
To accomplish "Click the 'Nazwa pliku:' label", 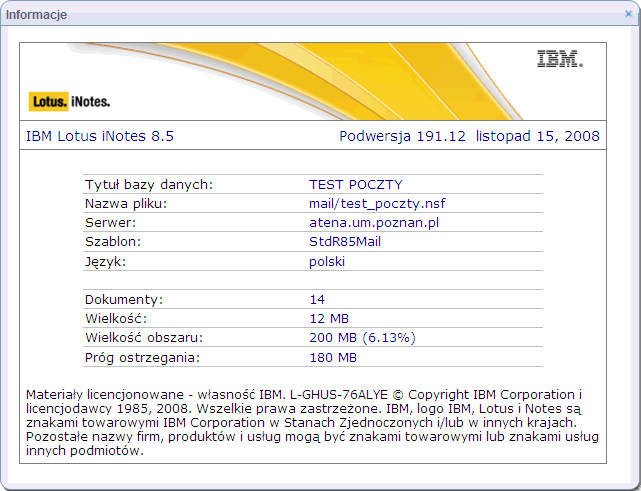I will click(126, 204).
